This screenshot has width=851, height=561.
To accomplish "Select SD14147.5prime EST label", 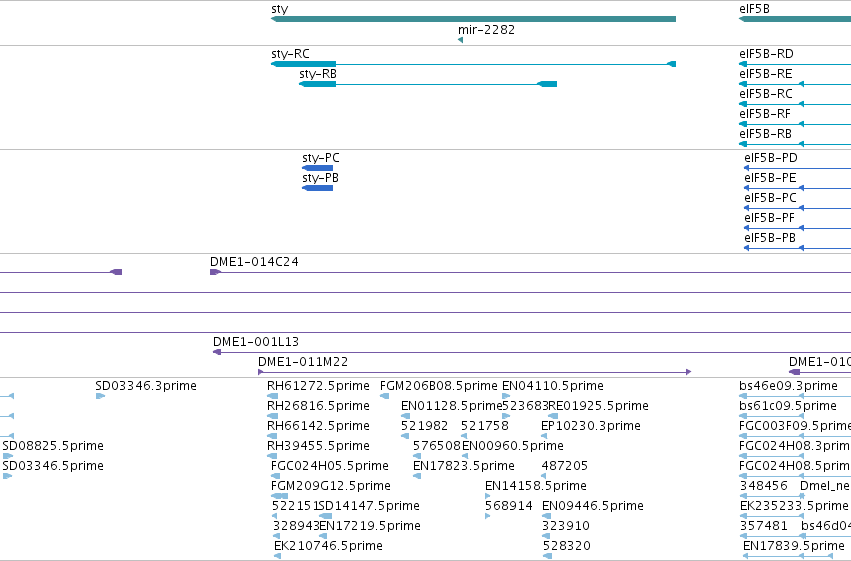I will (x=370, y=506).
